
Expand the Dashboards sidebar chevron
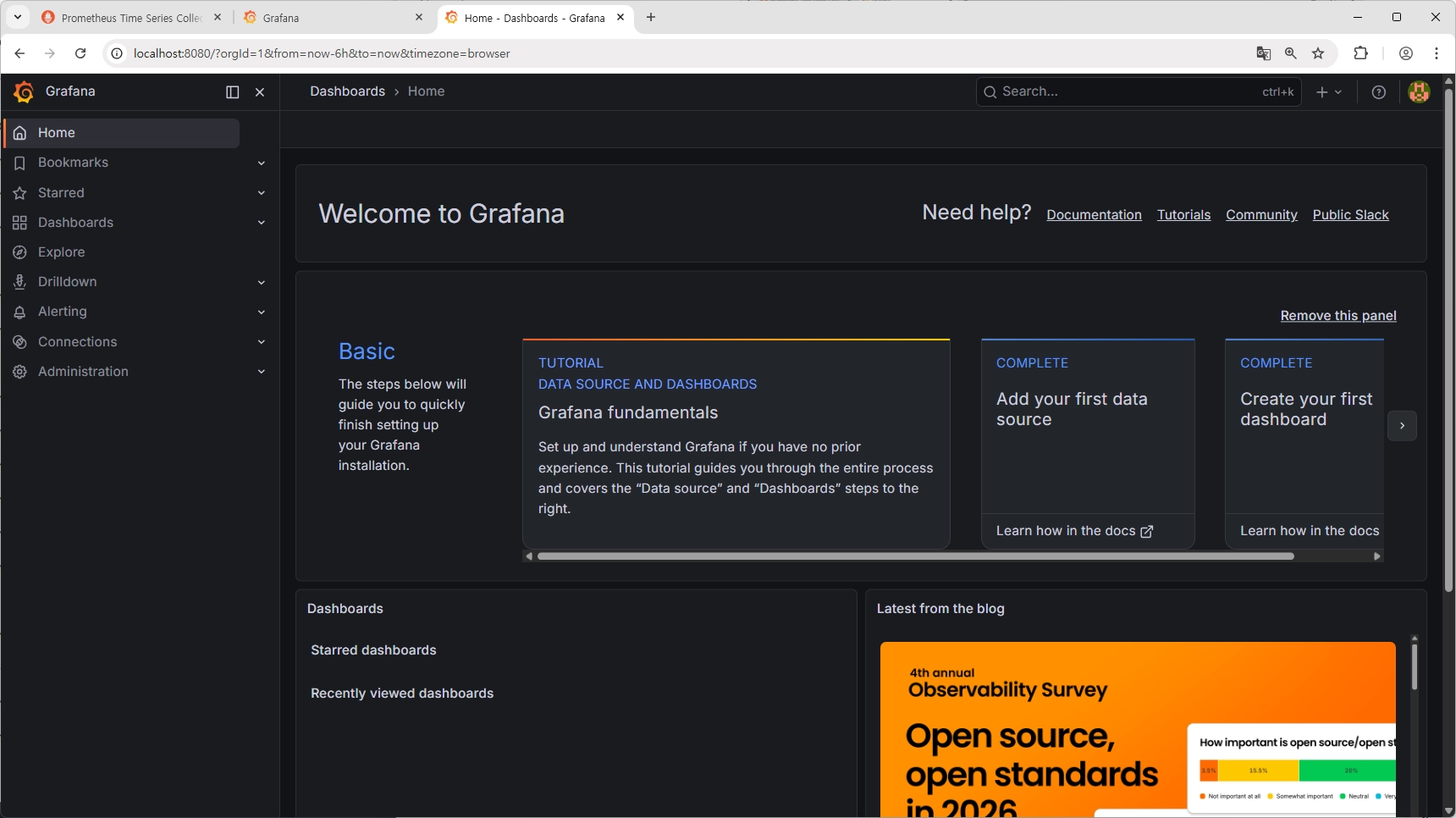pyautogui.click(x=262, y=223)
